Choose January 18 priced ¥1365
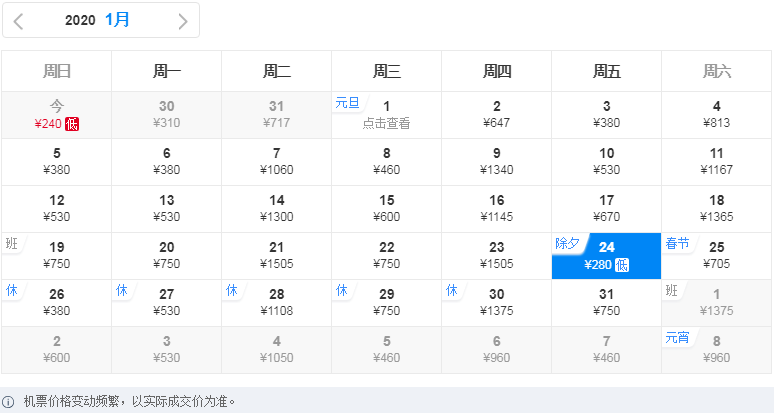This screenshot has height=413, width=774. pyautogui.click(x=717, y=209)
